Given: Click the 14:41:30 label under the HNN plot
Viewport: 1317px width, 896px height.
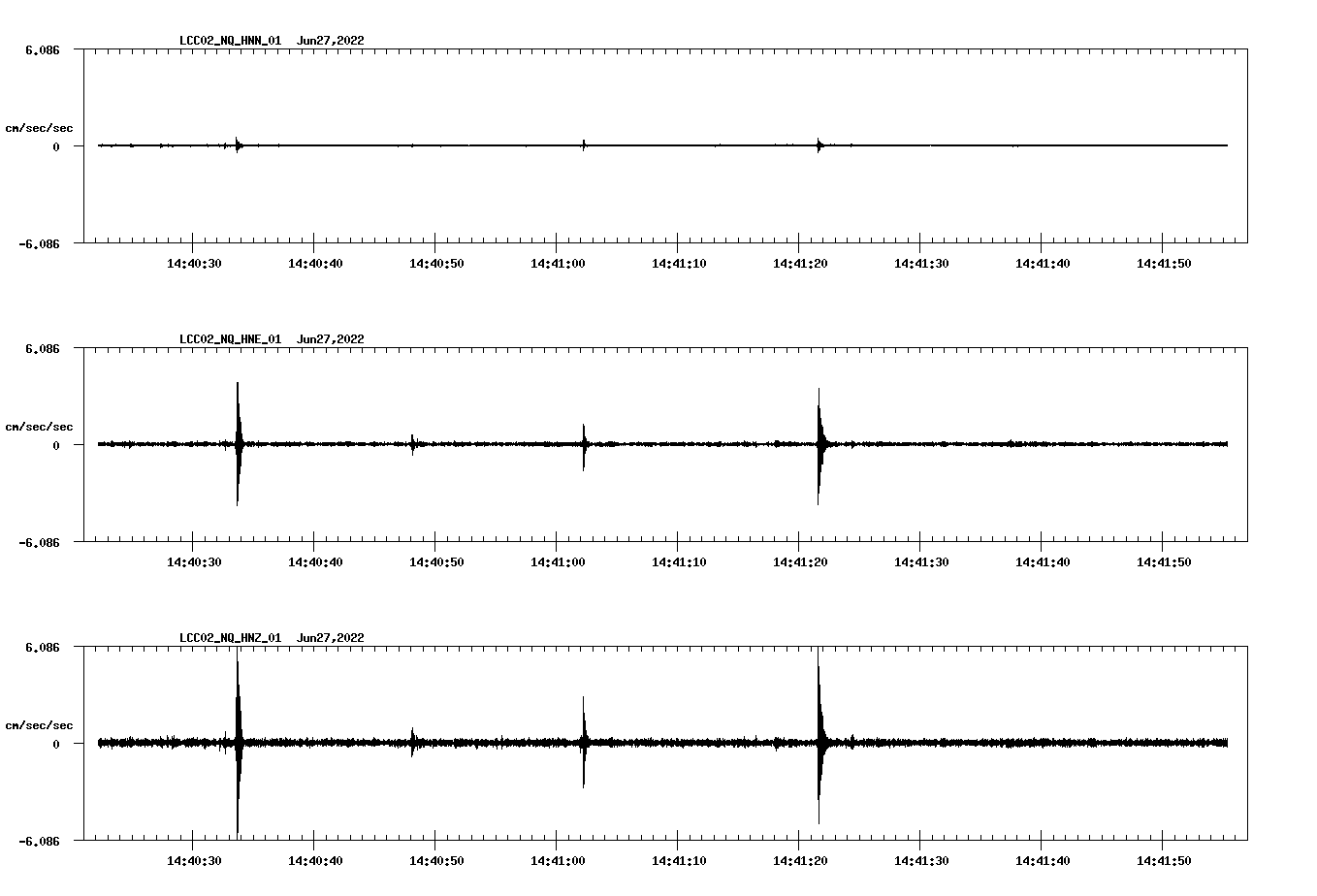Looking at the screenshot, I should pos(920,264).
